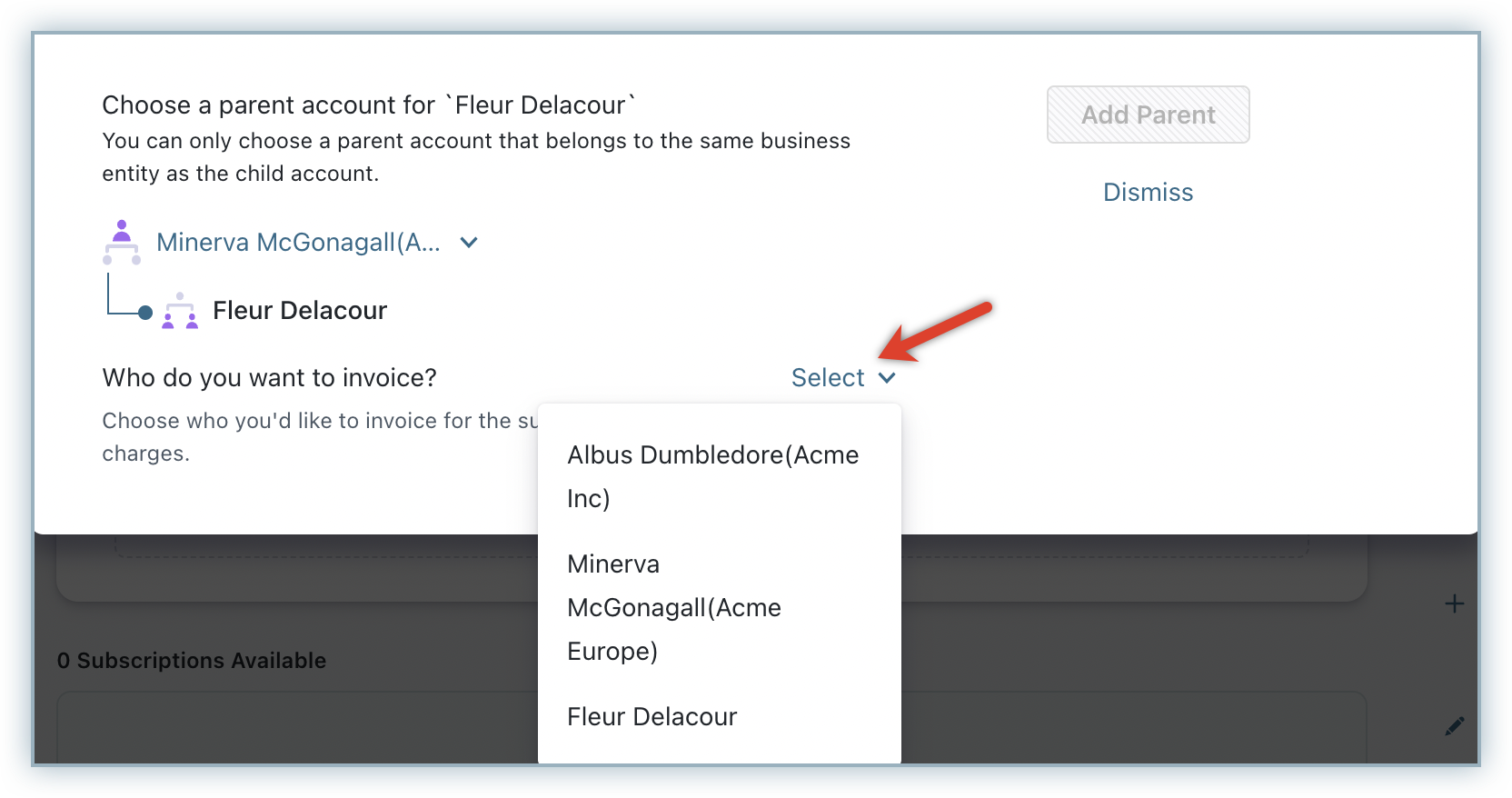Select the Fleur Delacour child node in hierarchy
Viewport: 1512px width, 798px height.
tap(300, 311)
